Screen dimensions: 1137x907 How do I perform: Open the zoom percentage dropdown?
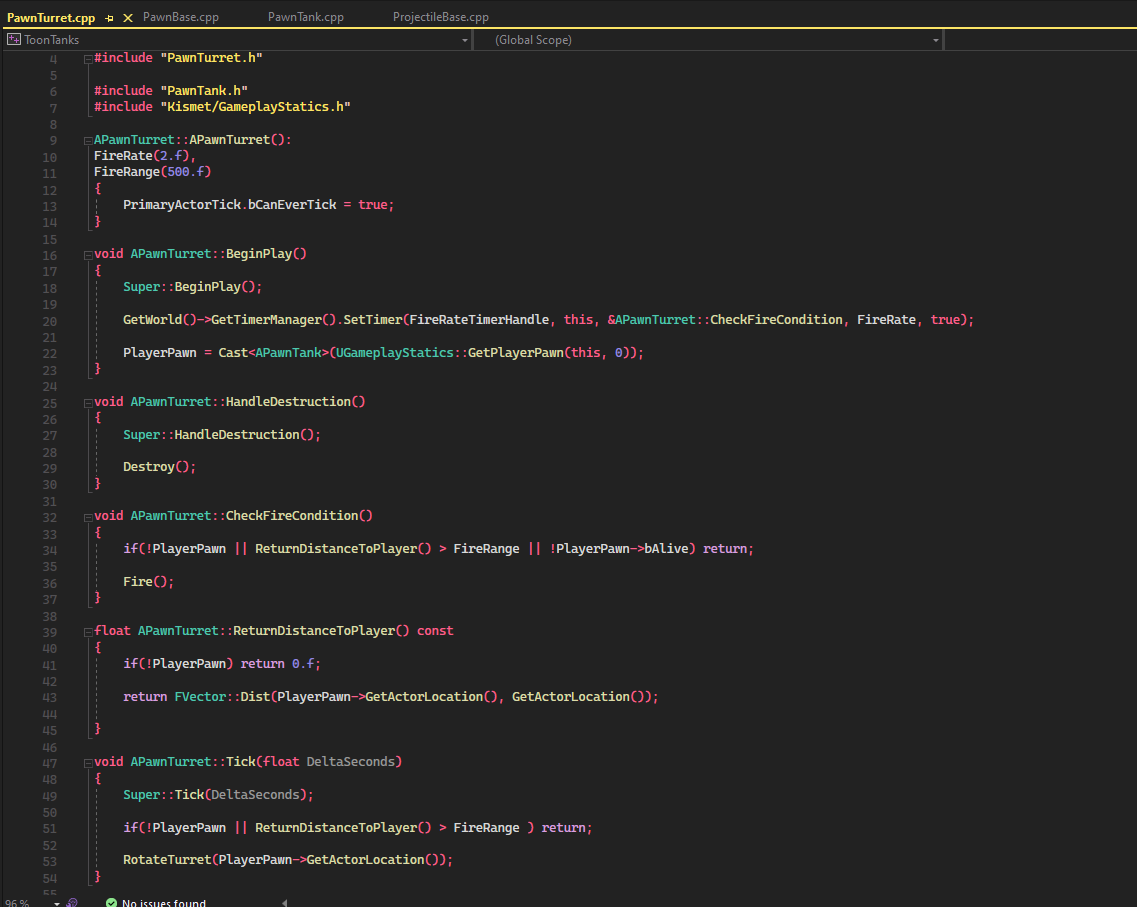[x=56, y=902]
